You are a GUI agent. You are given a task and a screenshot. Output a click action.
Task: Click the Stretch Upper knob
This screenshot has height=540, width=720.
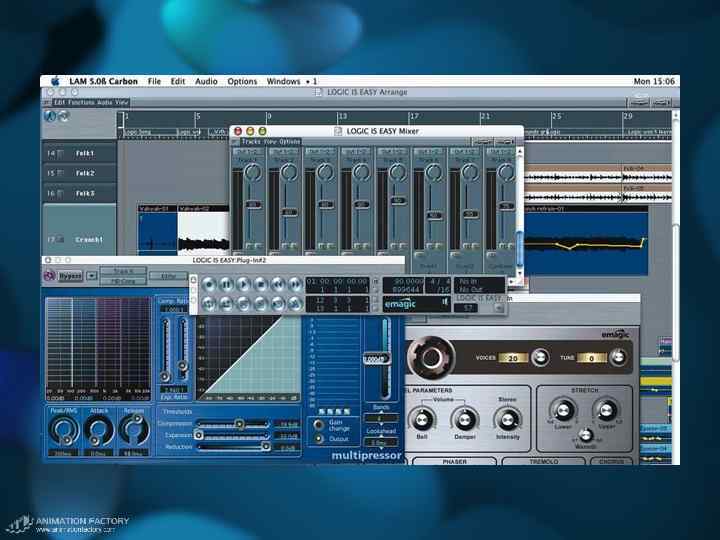(x=606, y=410)
